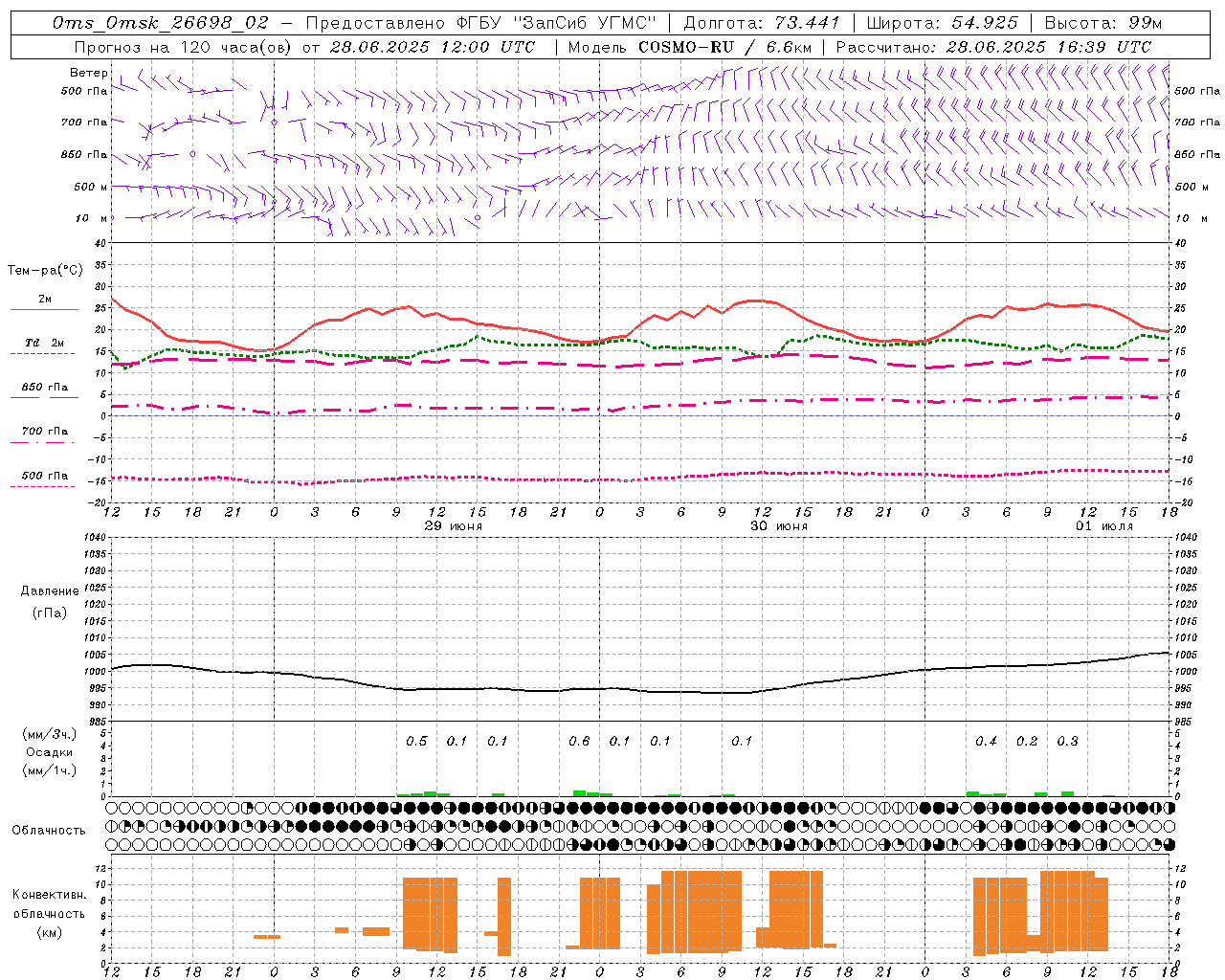Screen dimensions: 1225x980
Task: Click the Осадки panel label
Action: pos(50,752)
